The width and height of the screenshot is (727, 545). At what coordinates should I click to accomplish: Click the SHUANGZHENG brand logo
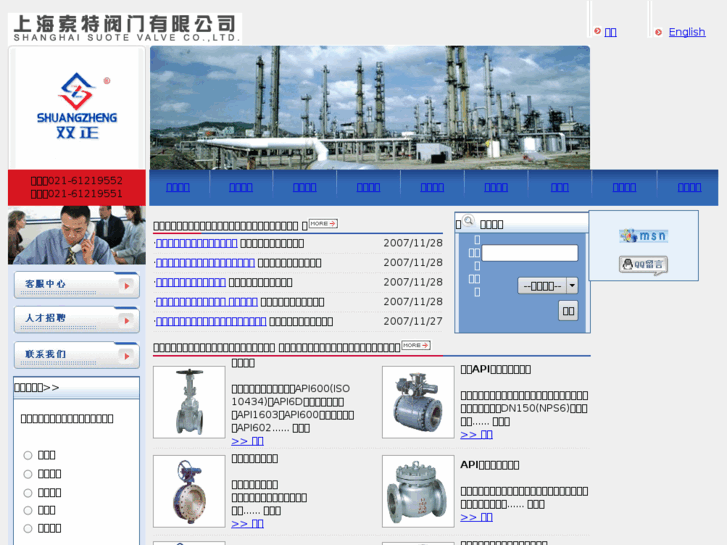tap(77, 107)
